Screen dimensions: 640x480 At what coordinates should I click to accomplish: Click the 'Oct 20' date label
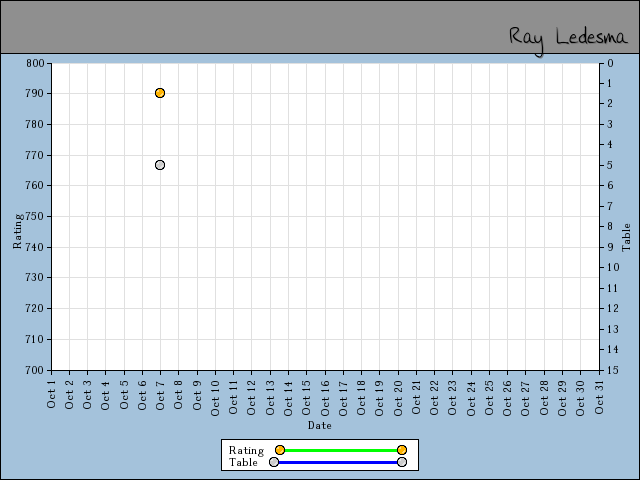[x=398, y=398]
